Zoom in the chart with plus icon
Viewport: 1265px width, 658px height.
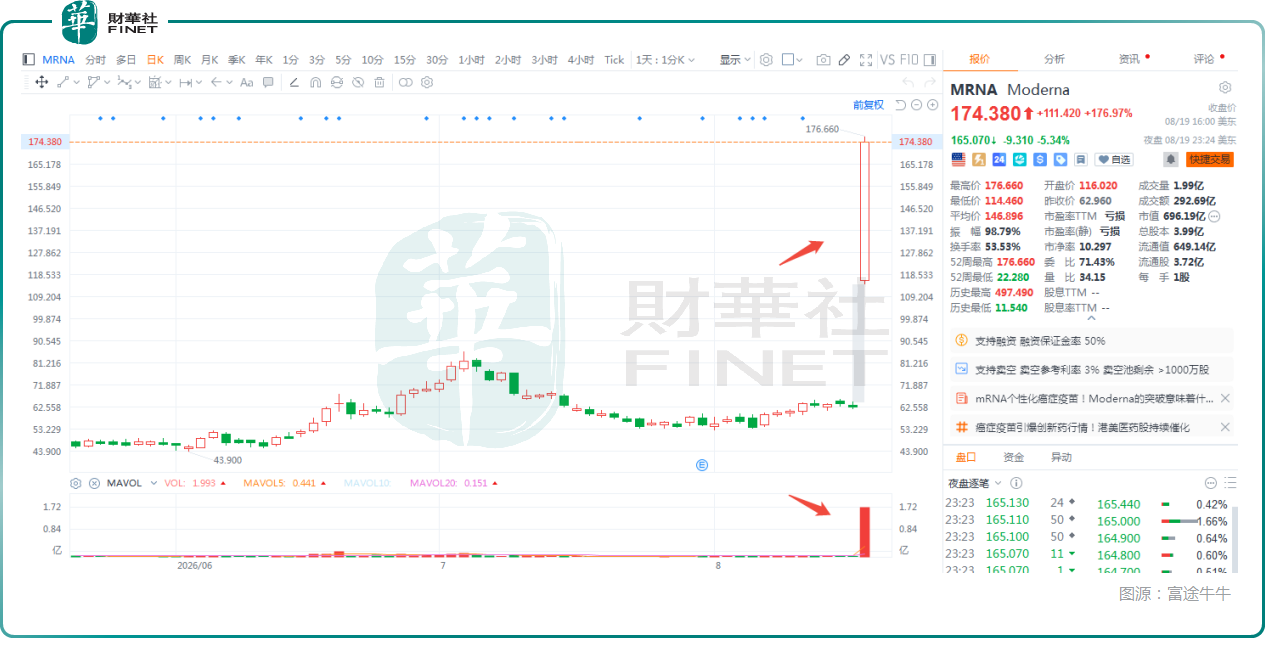[933, 105]
